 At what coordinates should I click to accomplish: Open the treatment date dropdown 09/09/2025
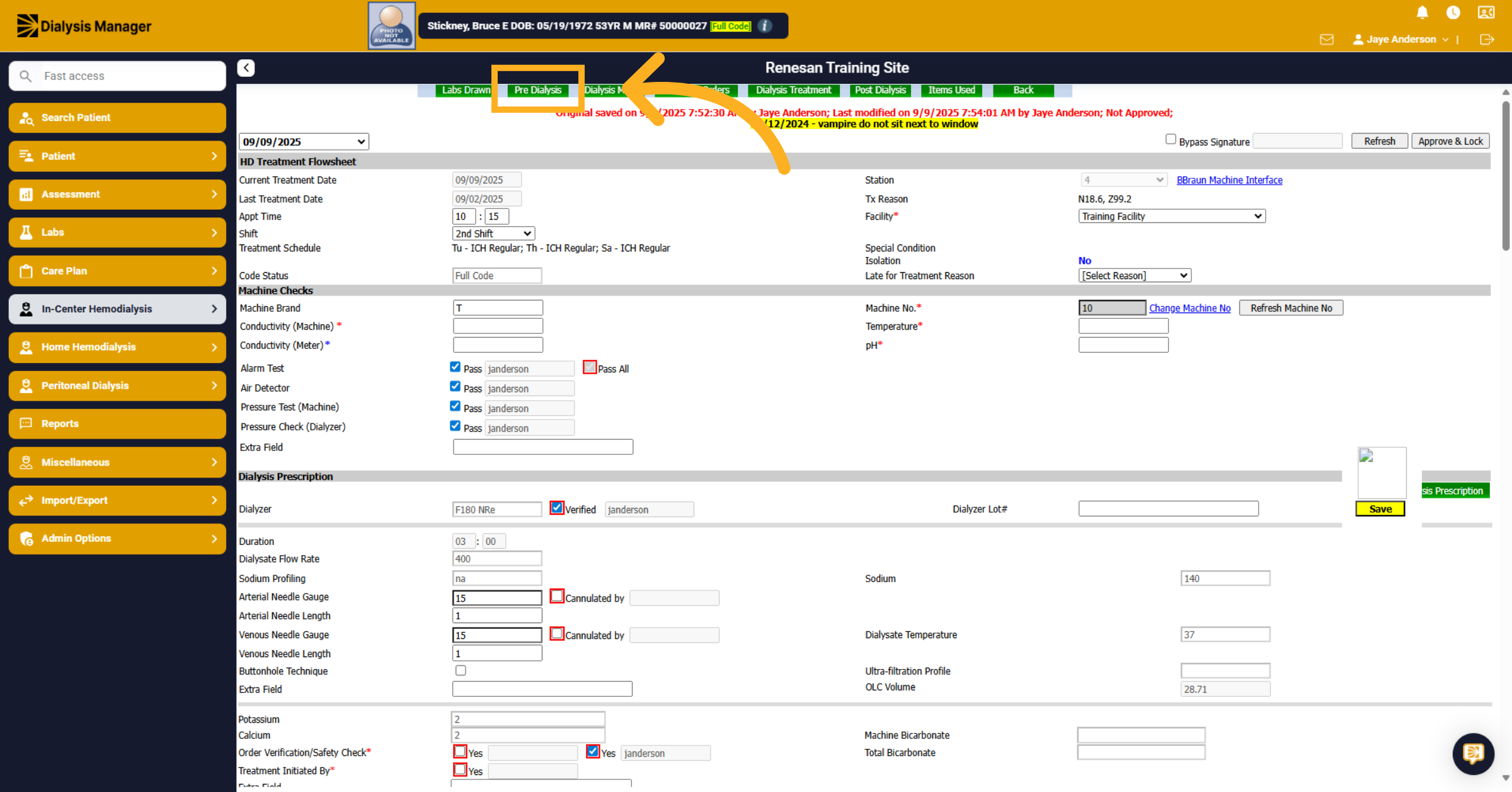[304, 142]
